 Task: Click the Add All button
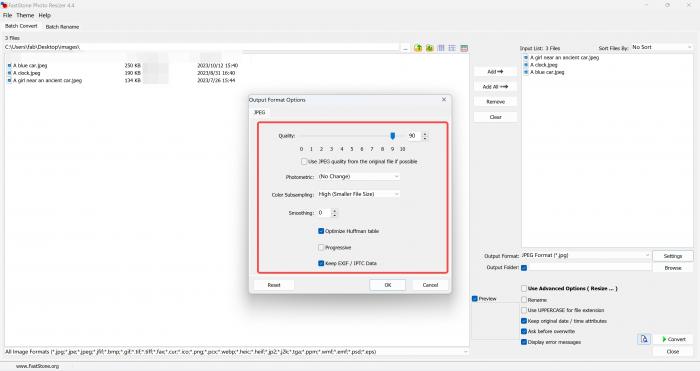496,87
